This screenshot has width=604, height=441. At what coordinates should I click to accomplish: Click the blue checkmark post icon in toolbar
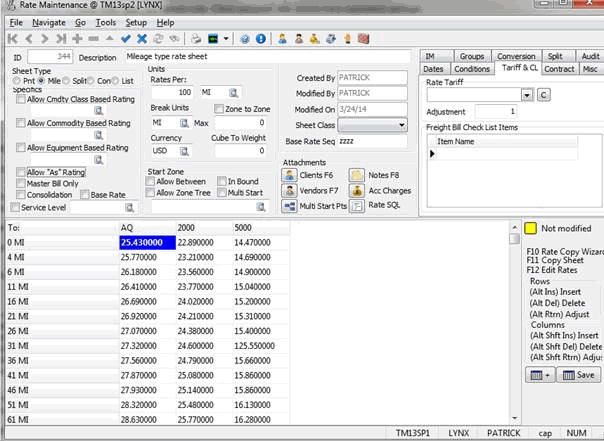tap(126, 38)
